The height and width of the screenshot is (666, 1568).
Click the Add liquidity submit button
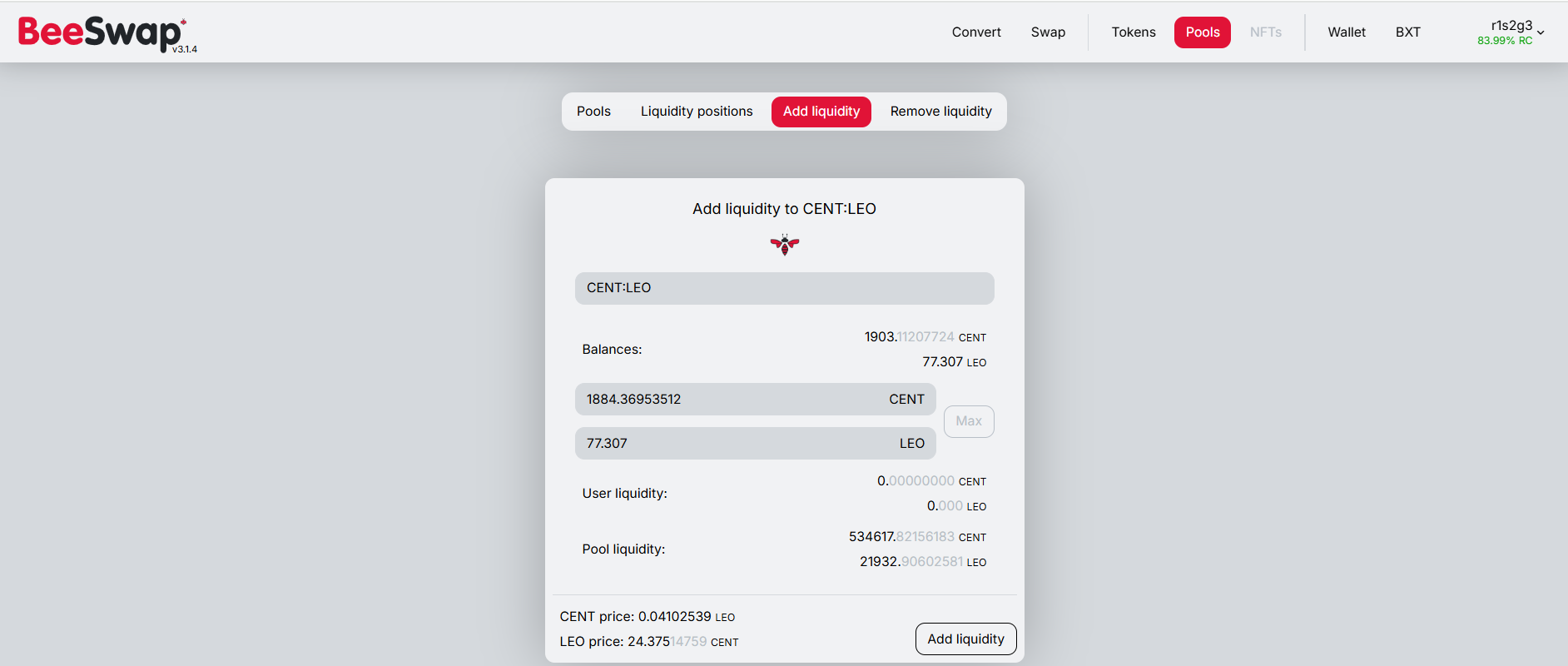click(965, 639)
